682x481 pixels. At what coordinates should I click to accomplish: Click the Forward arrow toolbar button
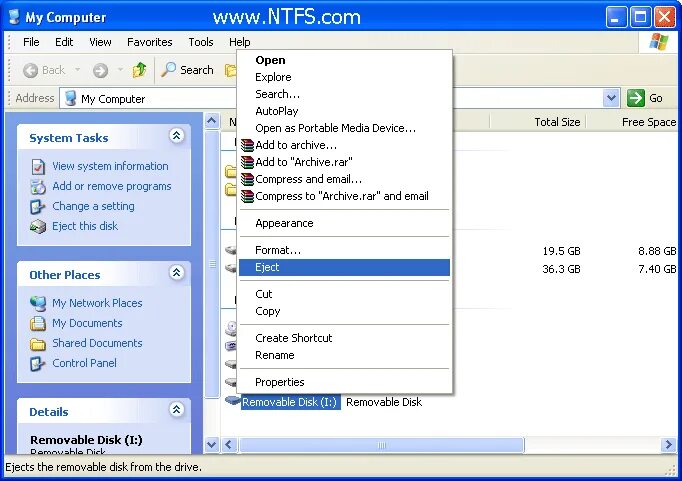100,70
